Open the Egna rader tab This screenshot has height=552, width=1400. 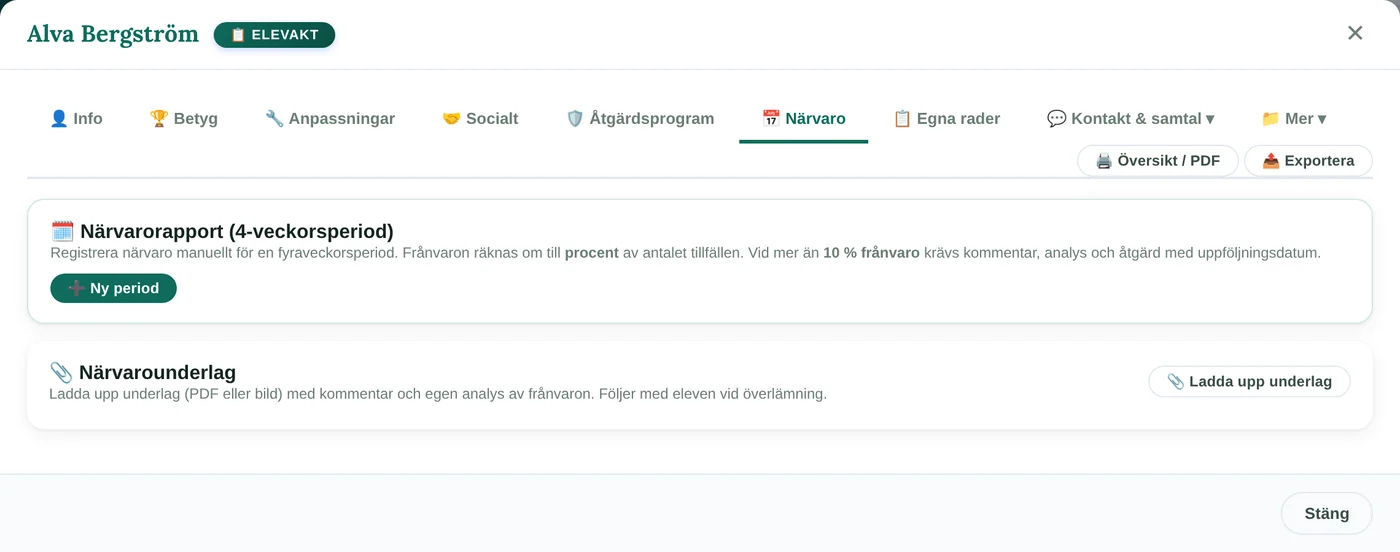pyautogui.click(x=946, y=118)
